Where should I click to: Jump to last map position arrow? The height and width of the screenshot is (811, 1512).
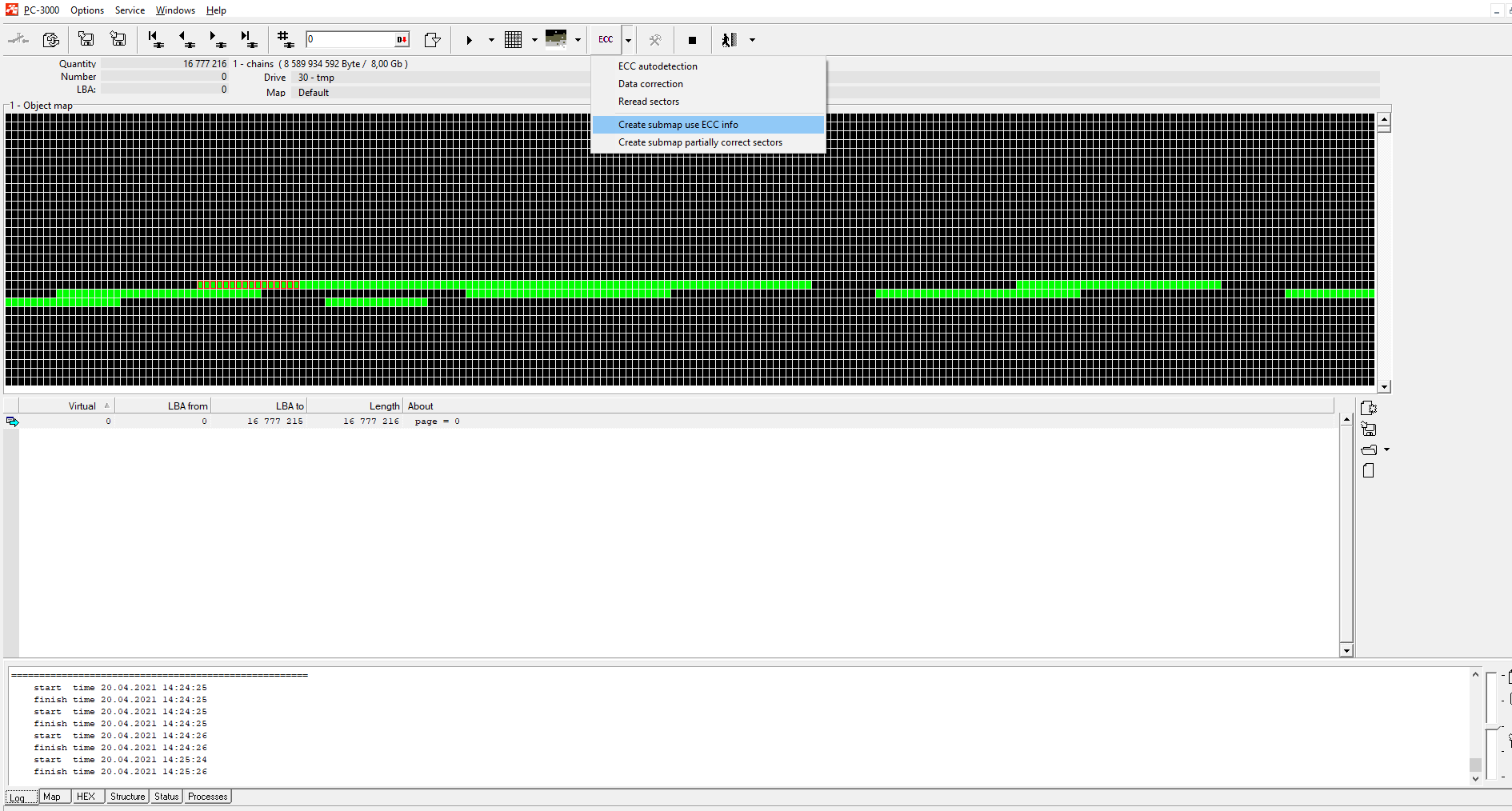pos(249,39)
